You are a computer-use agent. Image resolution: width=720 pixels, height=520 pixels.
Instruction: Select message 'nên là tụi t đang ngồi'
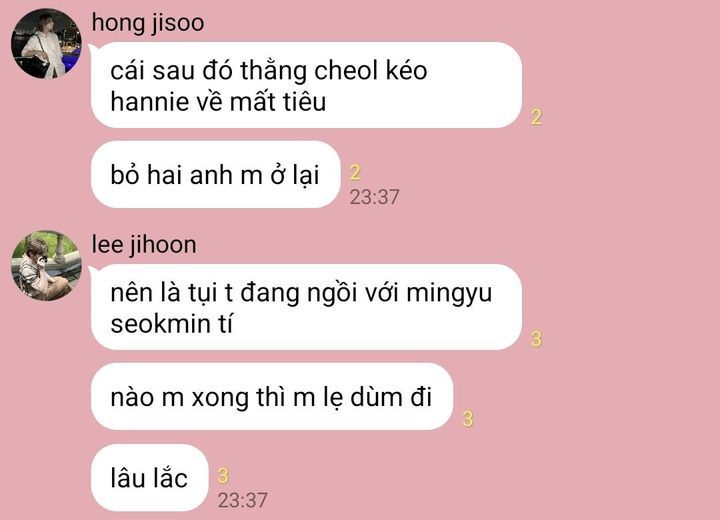(306, 307)
